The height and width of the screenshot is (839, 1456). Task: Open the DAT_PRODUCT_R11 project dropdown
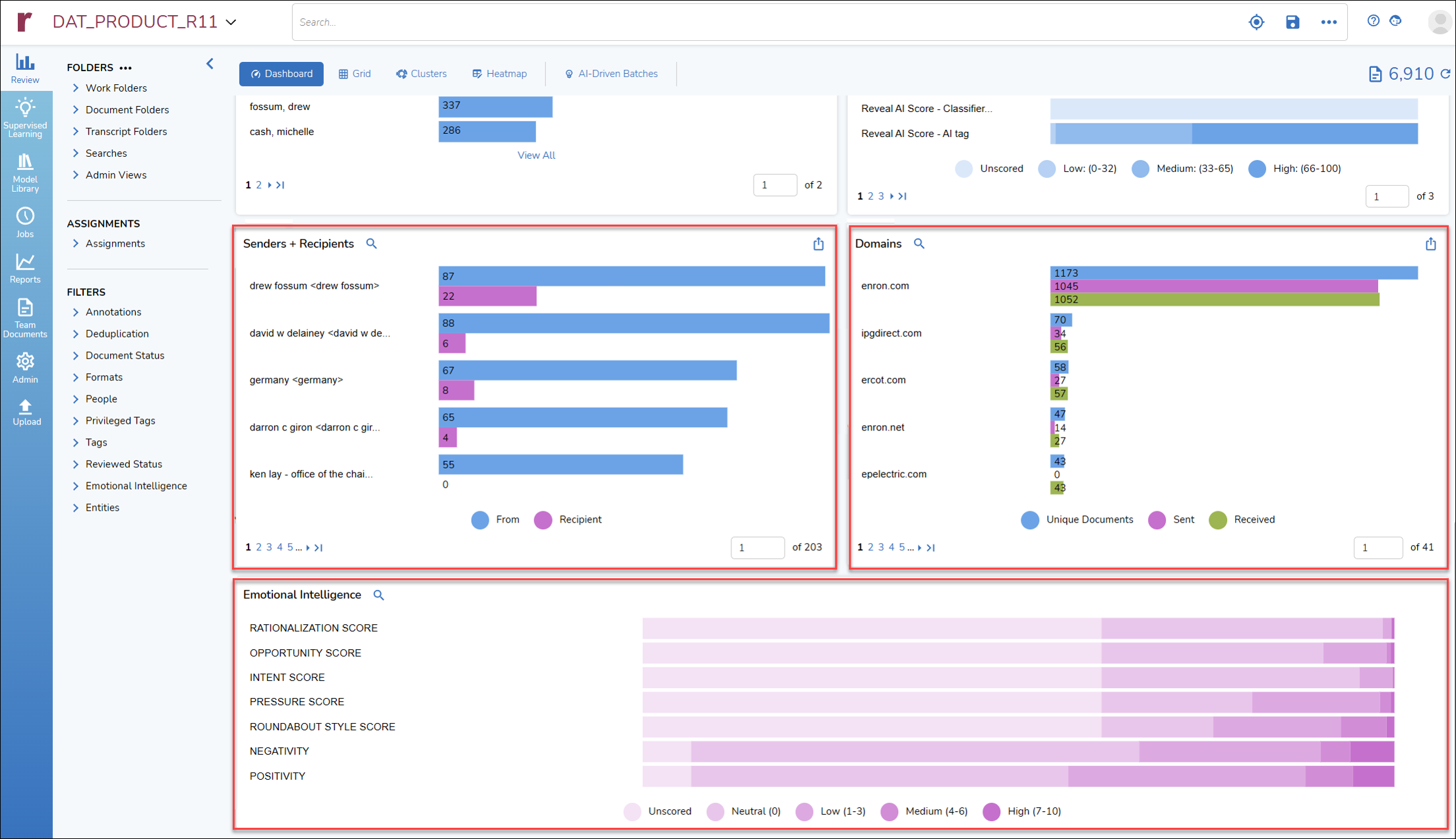231,22
